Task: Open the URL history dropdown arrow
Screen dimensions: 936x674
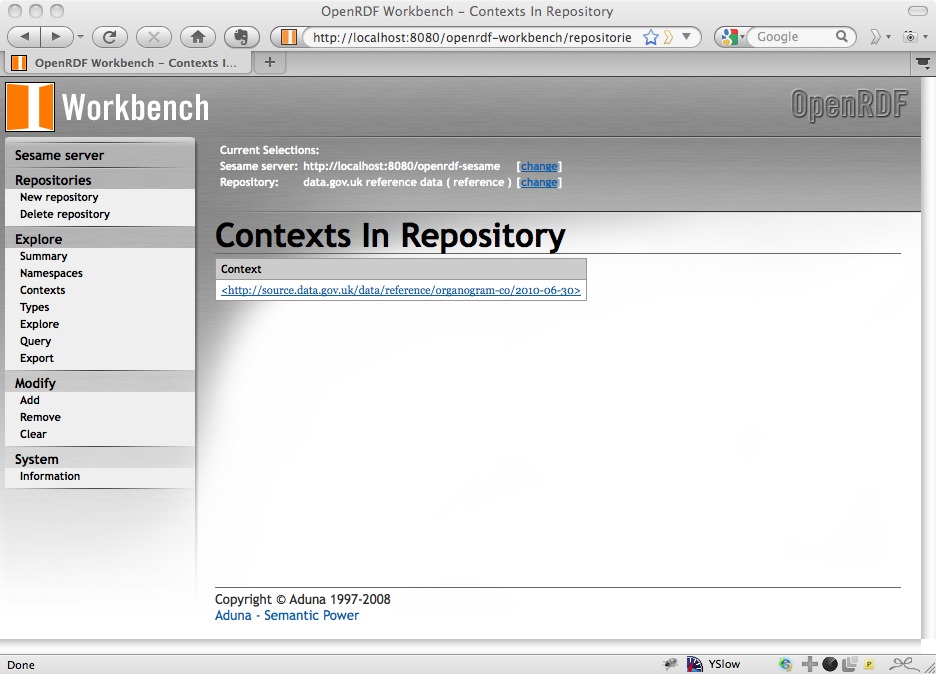Action: pyautogui.click(x=686, y=37)
